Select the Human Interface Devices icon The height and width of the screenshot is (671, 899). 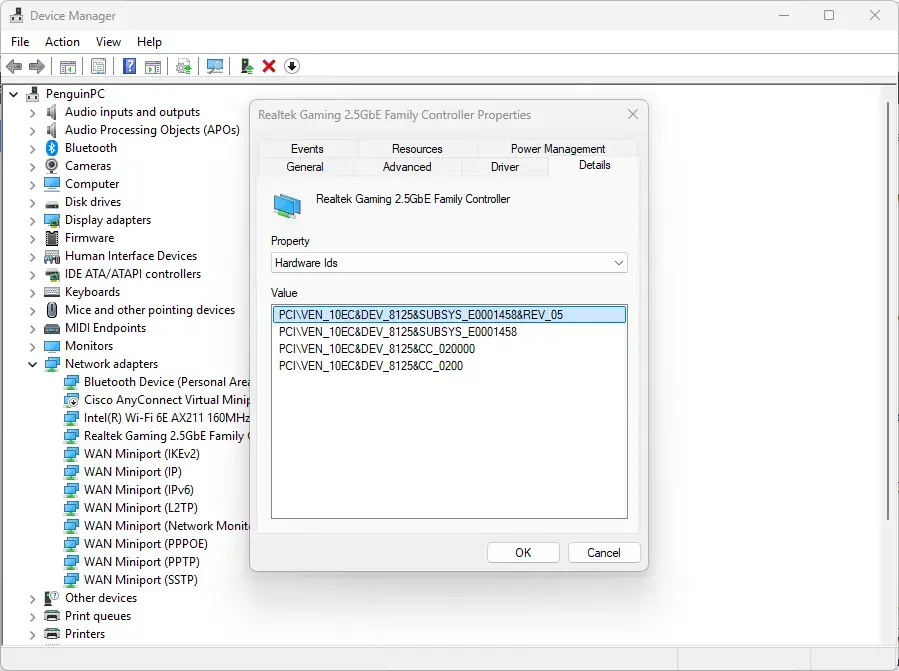(52, 256)
